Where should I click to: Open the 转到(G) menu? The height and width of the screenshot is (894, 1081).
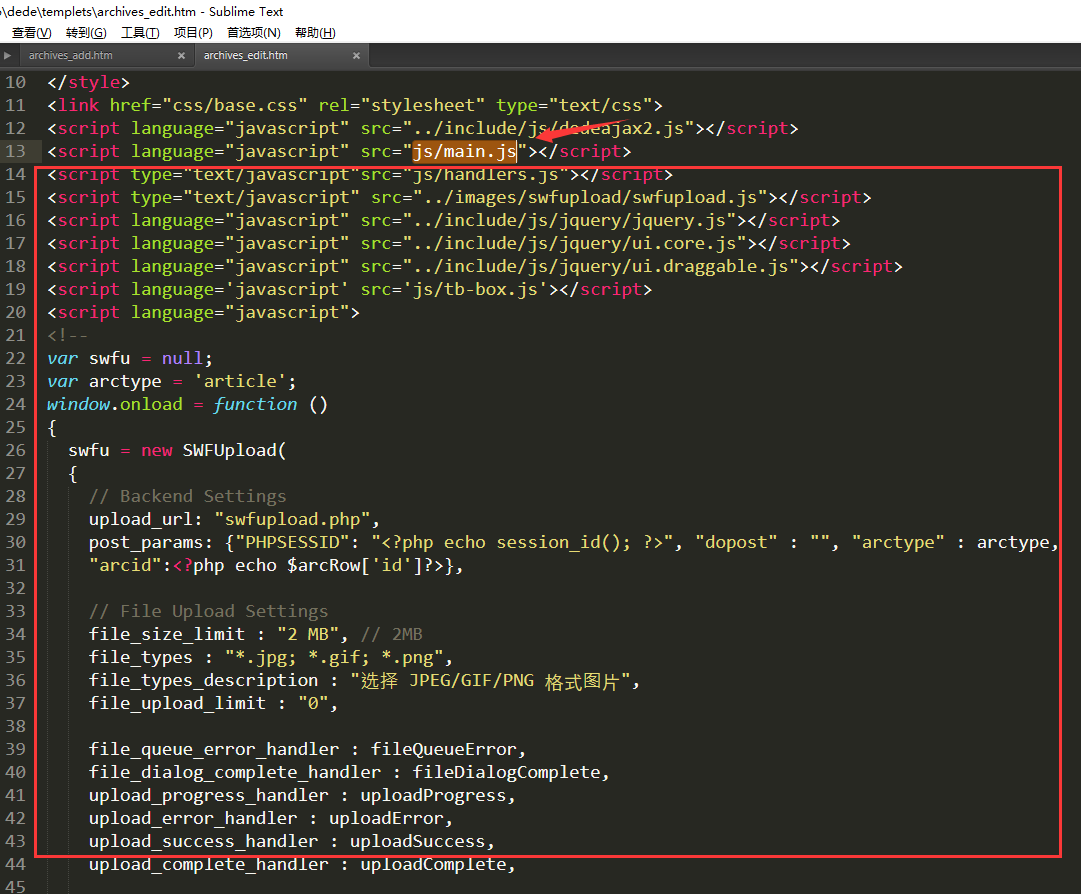click(86, 33)
